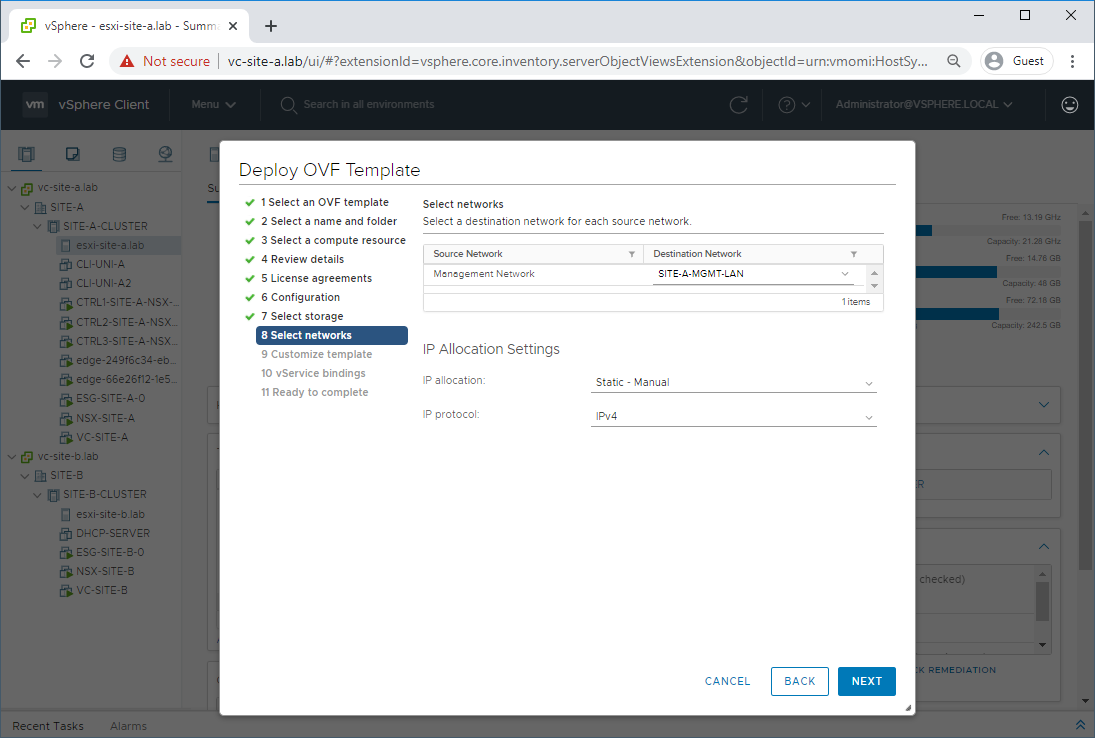1095x738 pixels.
Task: Open the browser three-dot menu
Action: click(x=1072, y=61)
